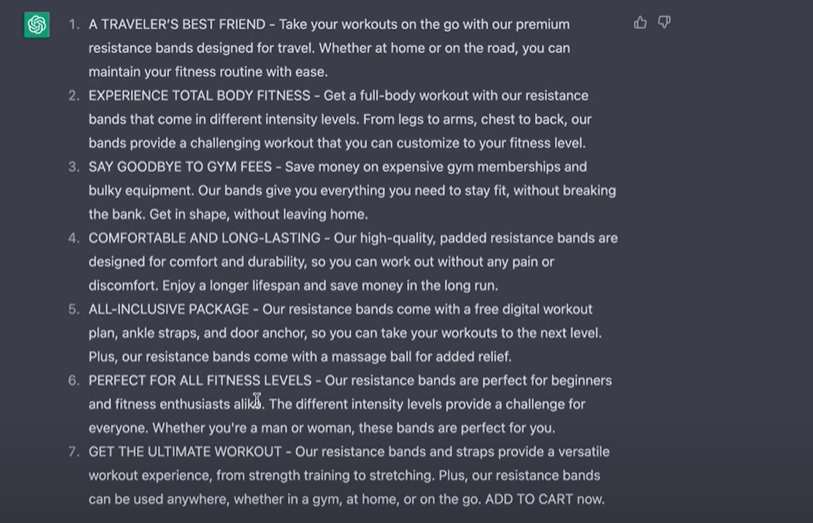Click the ChatGPT logo avatar
This screenshot has height=523, width=813.
coord(37,26)
